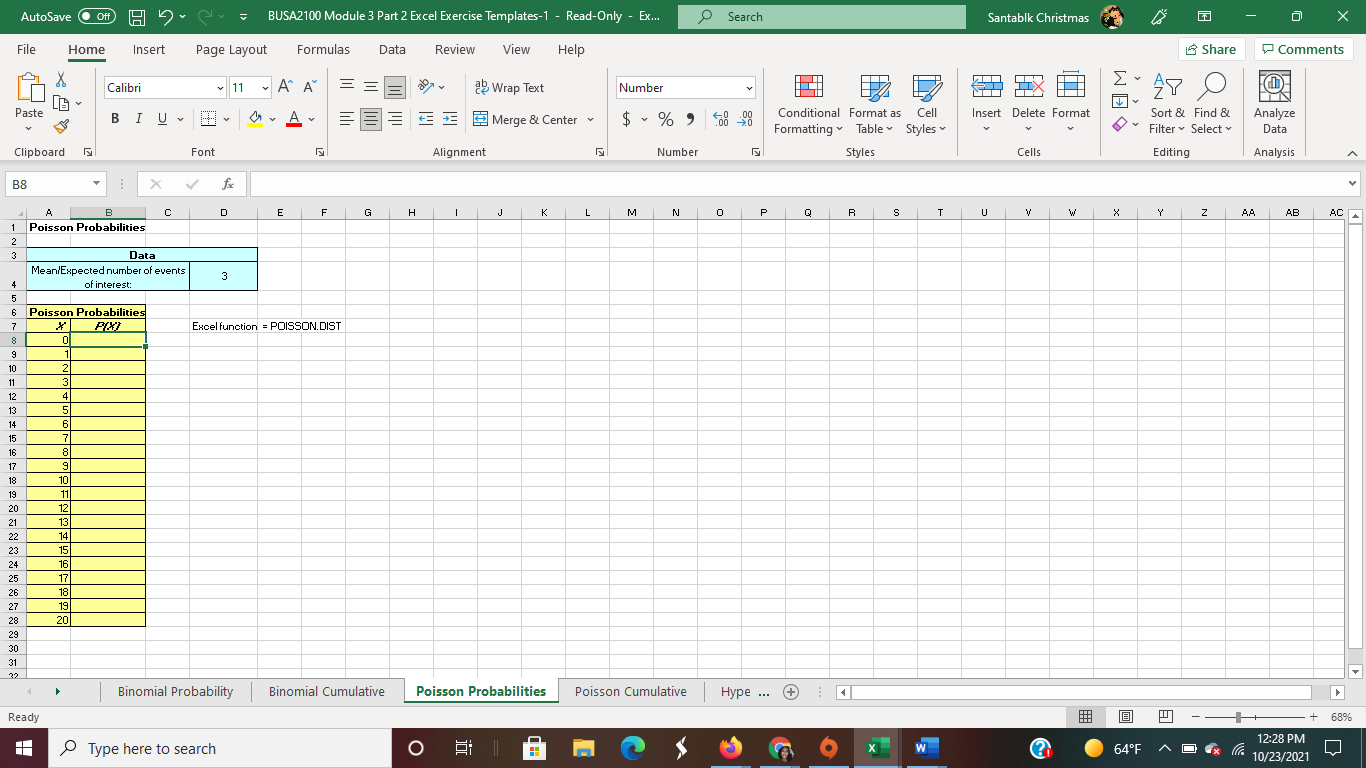Increase font size with larger A
The image size is (1366, 768).
tap(286, 88)
